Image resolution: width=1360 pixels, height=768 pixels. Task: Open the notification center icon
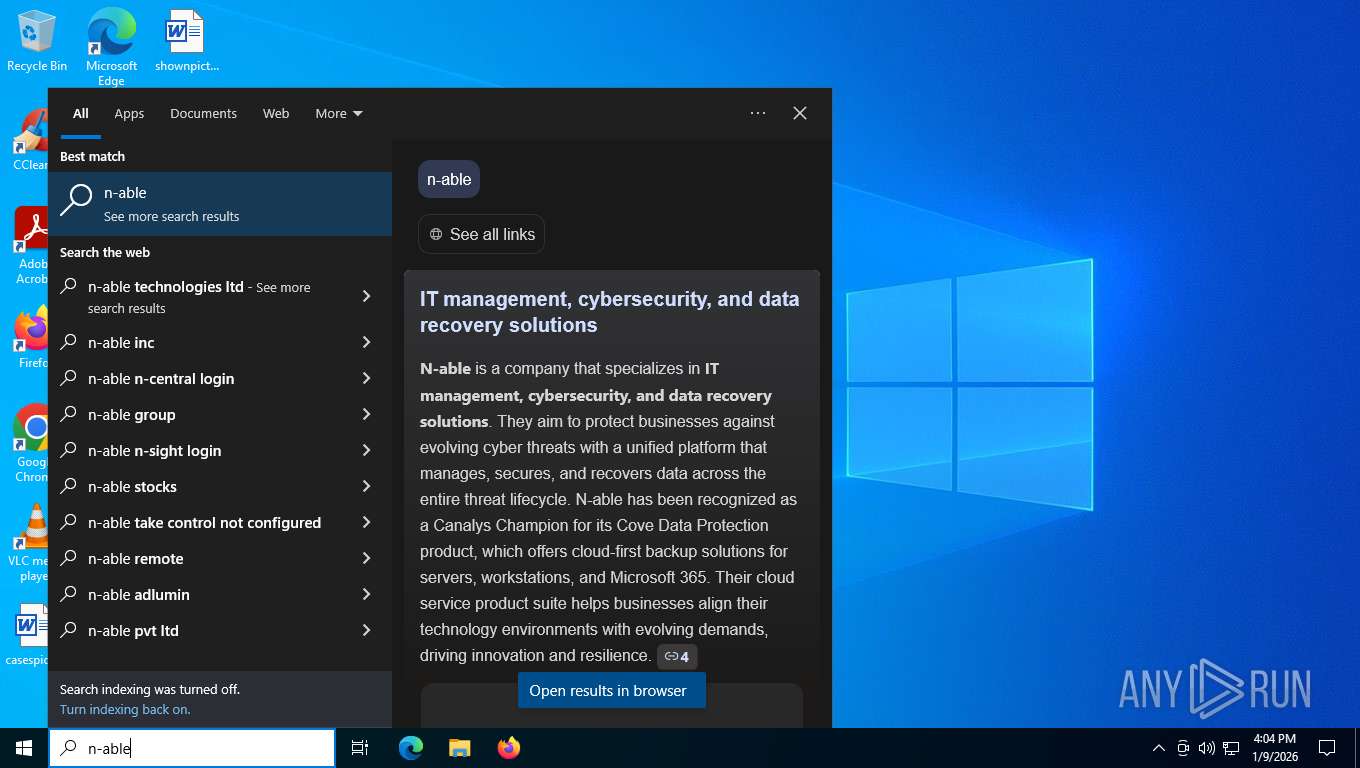click(x=1327, y=748)
